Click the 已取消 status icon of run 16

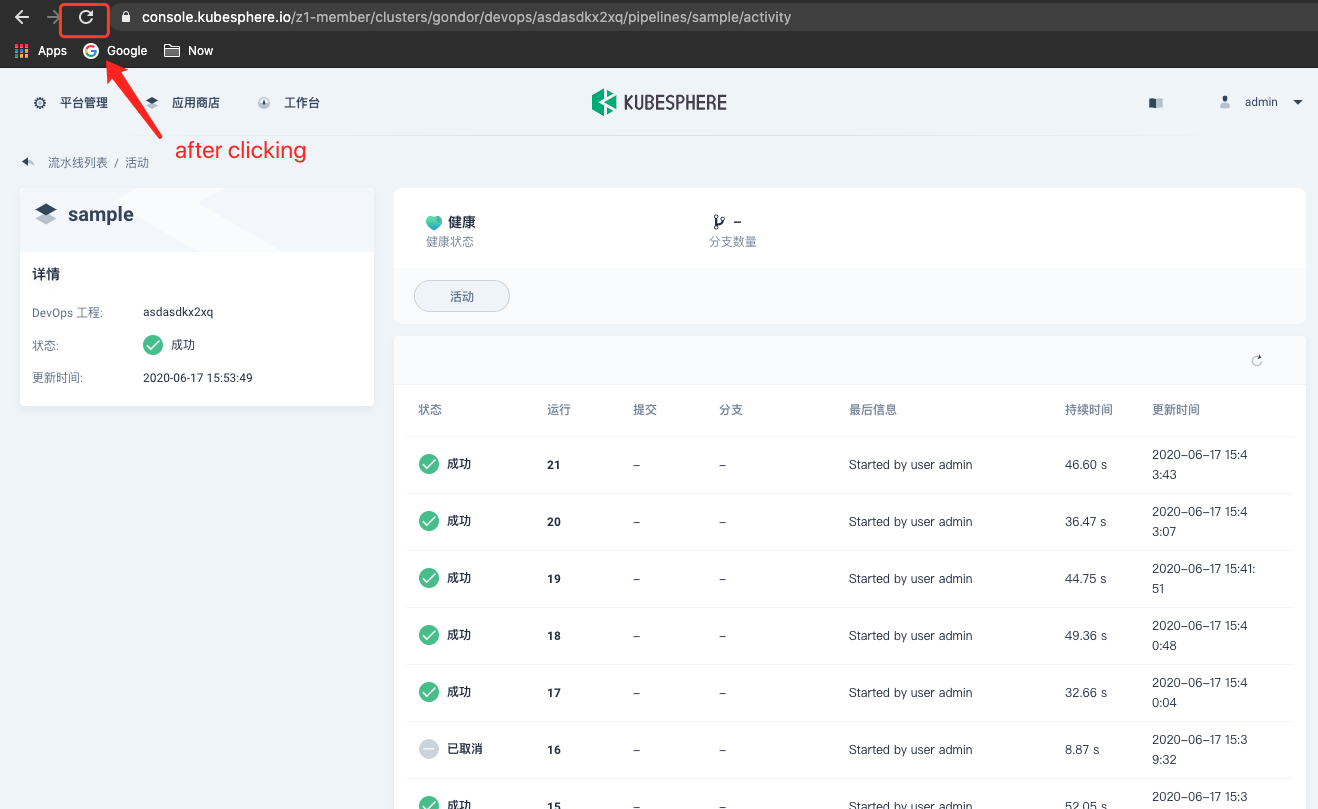[x=429, y=749]
